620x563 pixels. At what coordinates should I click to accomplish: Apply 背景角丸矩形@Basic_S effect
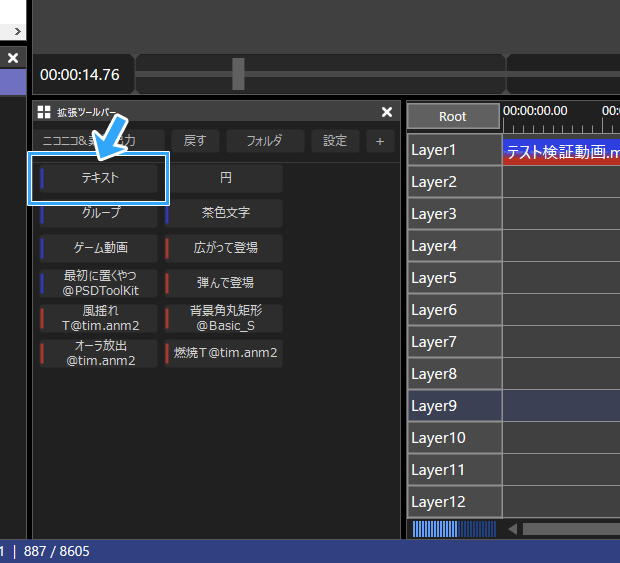(x=224, y=318)
